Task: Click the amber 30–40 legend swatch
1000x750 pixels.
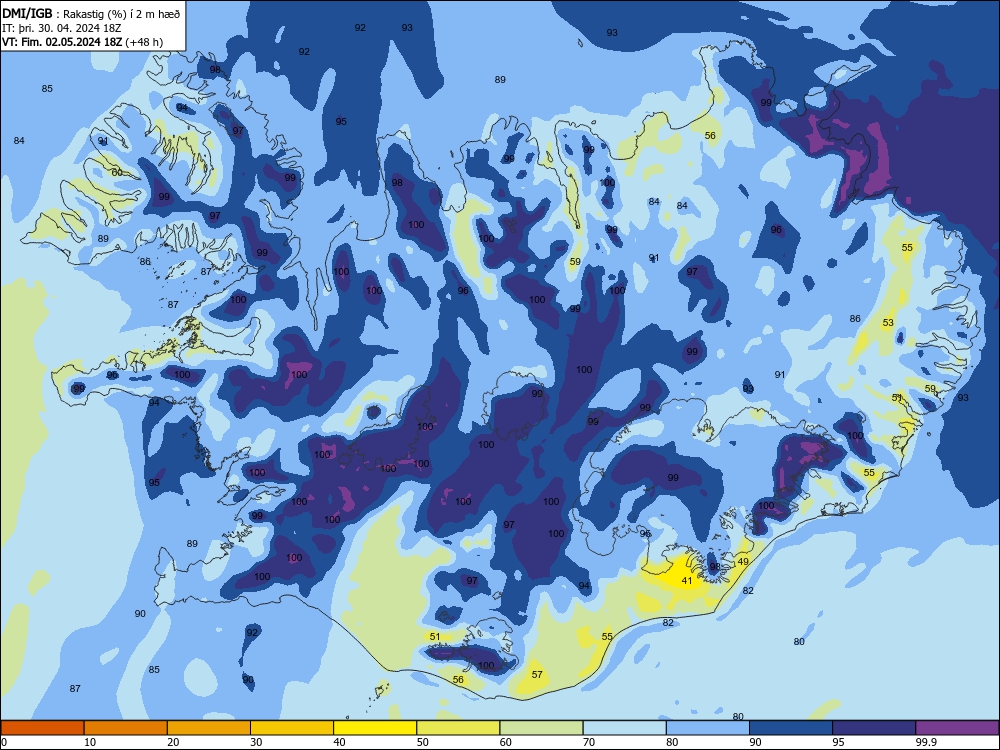Action: point(292,728)
